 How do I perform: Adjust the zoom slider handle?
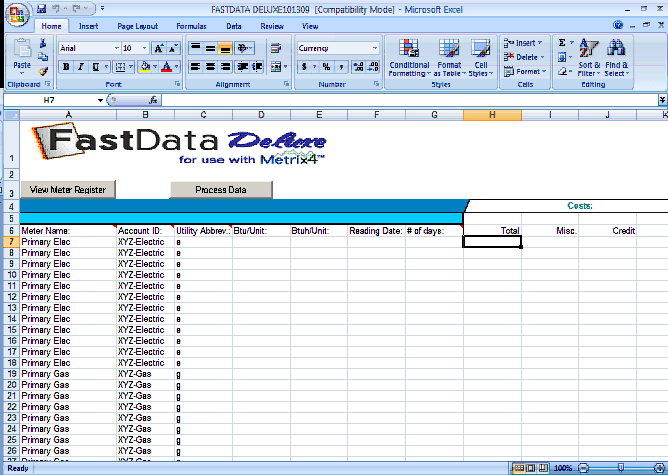621,468
